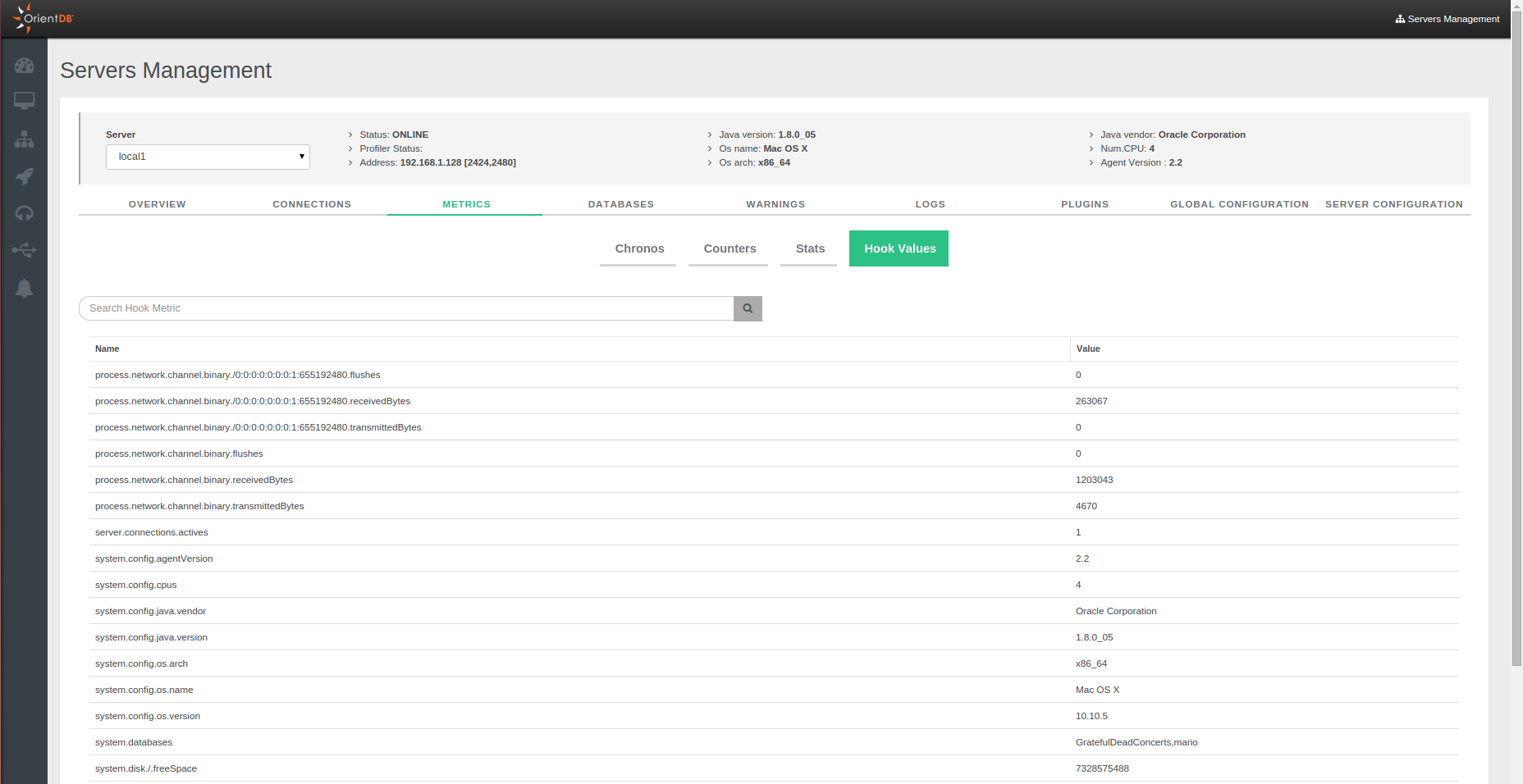Select the server.connections.actives metric
Viewport: 1523px width, 784px height.
coord(152,532)
